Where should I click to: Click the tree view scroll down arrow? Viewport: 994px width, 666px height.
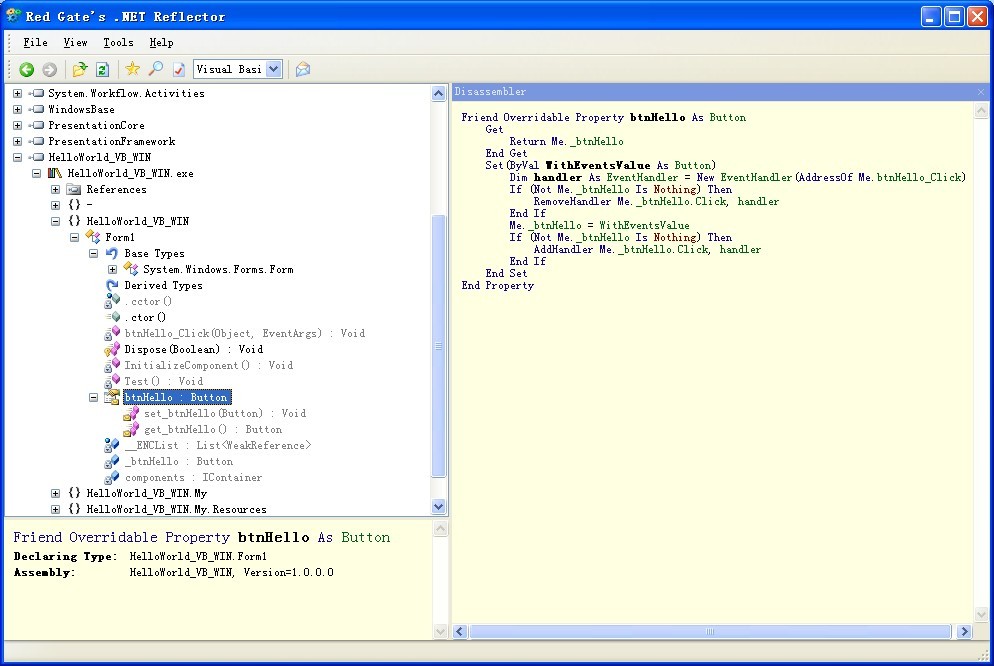(x=439, y=506)
